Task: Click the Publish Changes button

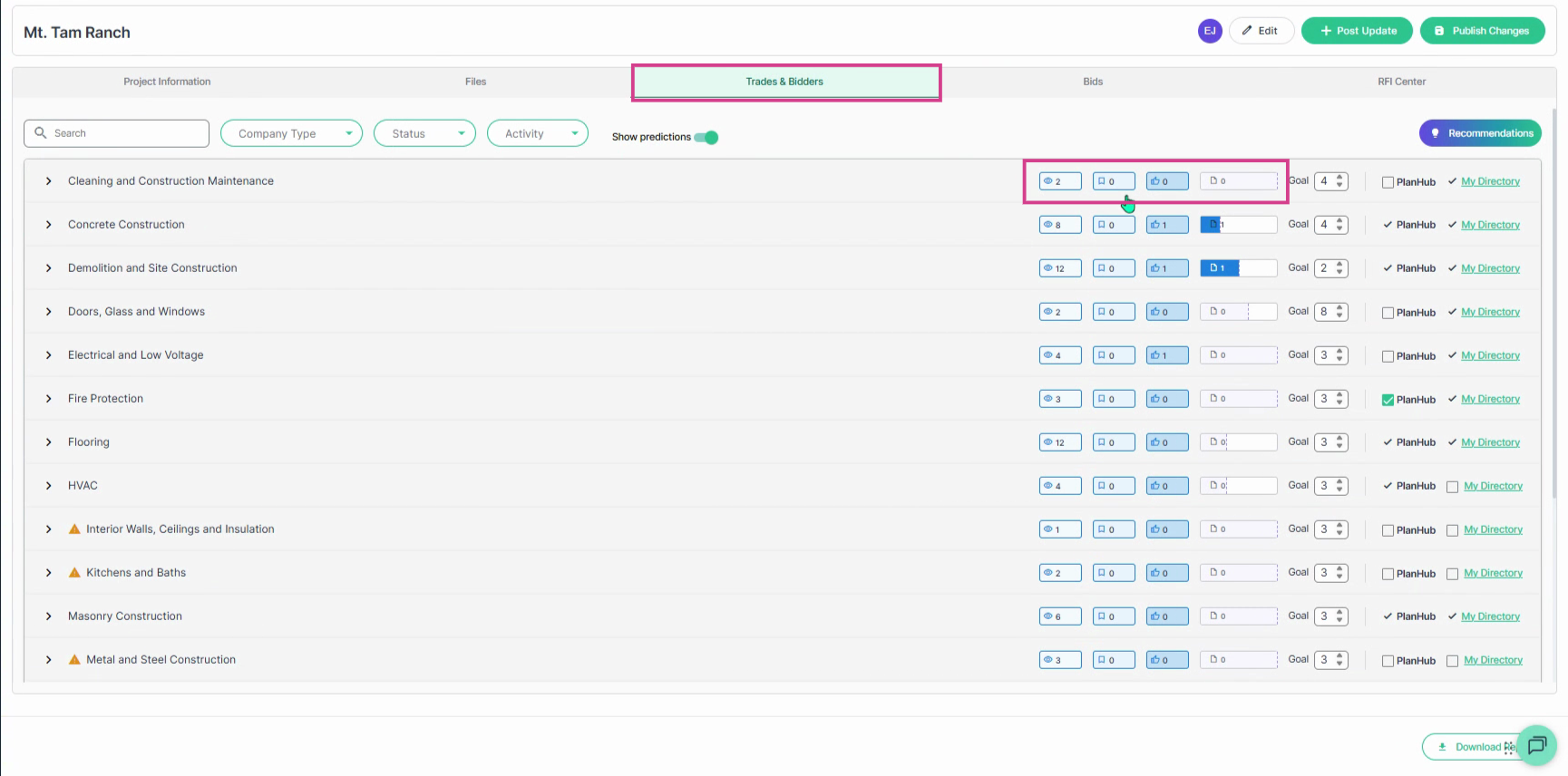Action: click(x=1483, y=31)
